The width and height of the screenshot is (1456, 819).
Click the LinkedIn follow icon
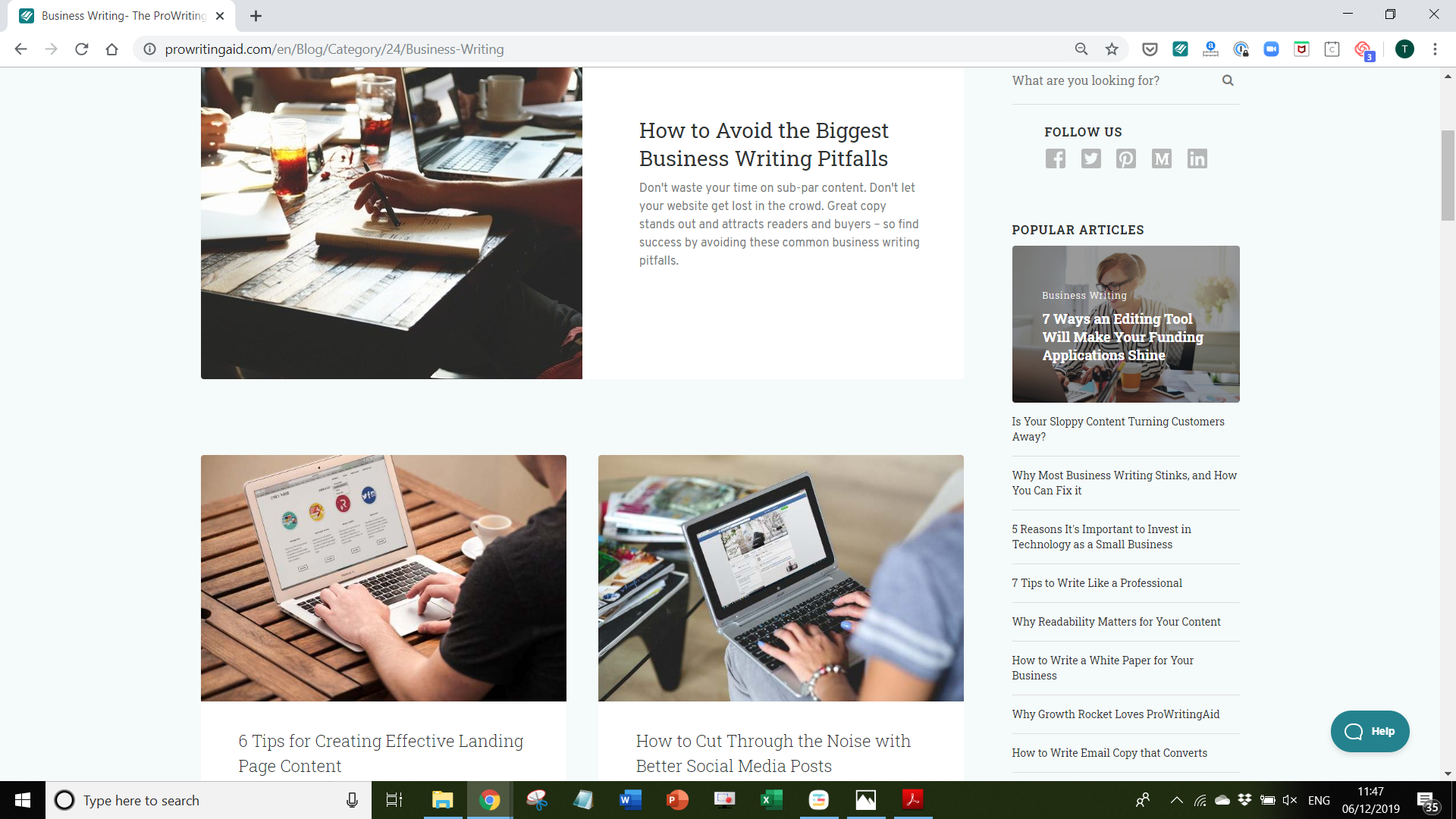tap(1197, 158)
